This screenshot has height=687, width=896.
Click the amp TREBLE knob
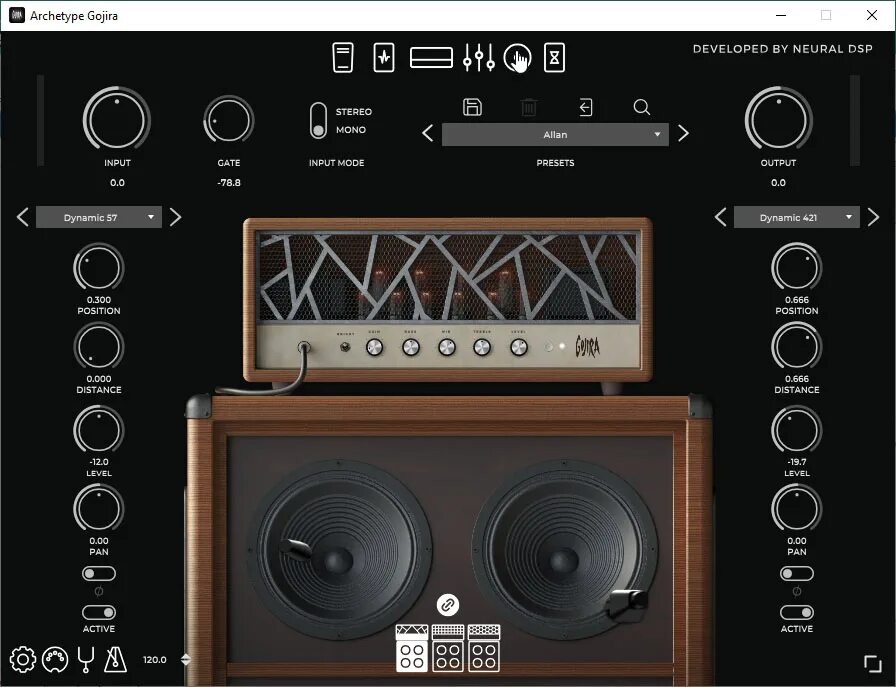[482, 347]
